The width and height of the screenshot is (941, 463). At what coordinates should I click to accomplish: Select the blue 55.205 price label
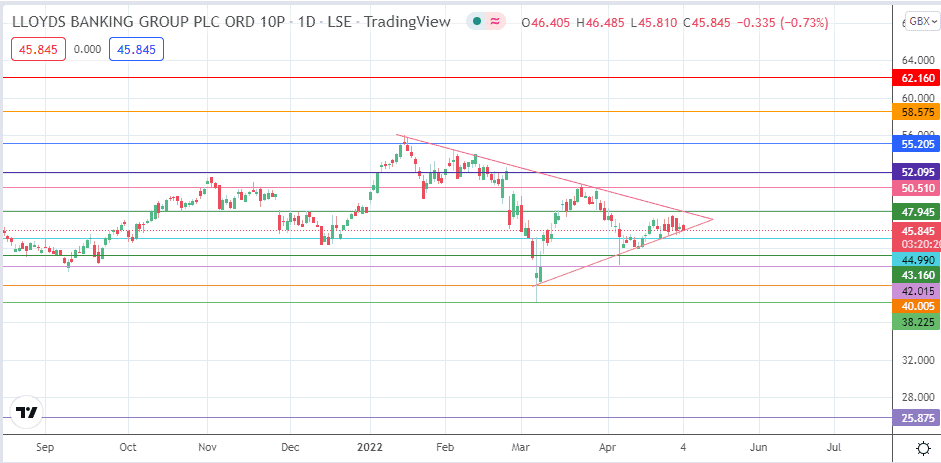click(x=917, y=144)
